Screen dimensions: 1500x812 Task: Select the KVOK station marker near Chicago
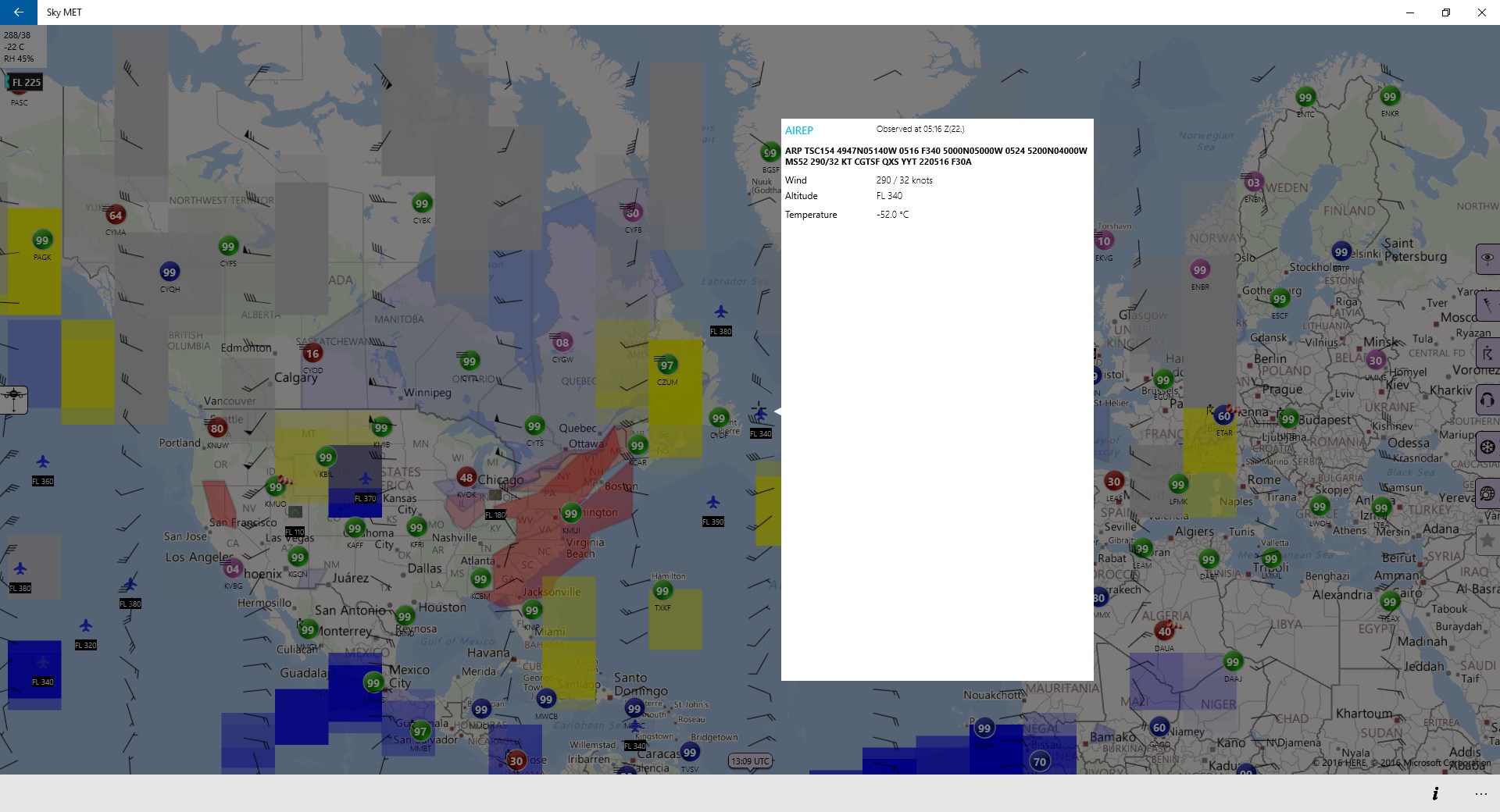466,478
